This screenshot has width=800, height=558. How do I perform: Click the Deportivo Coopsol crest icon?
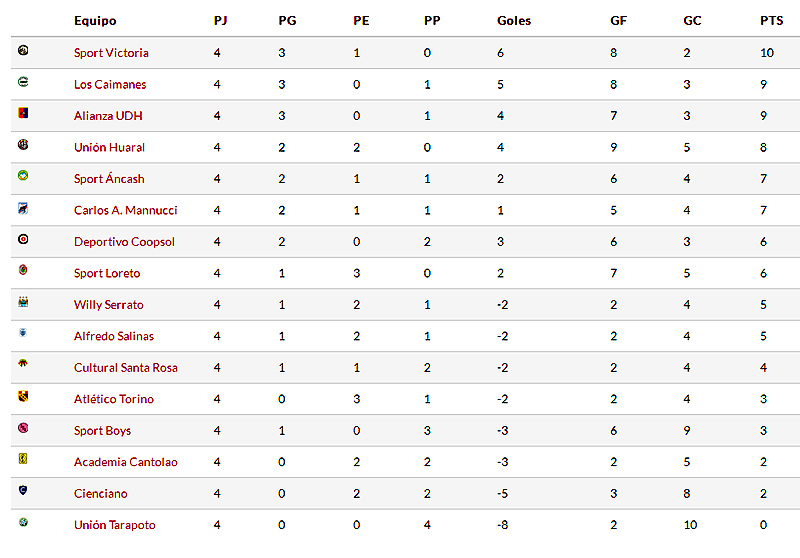click(23, 239)
